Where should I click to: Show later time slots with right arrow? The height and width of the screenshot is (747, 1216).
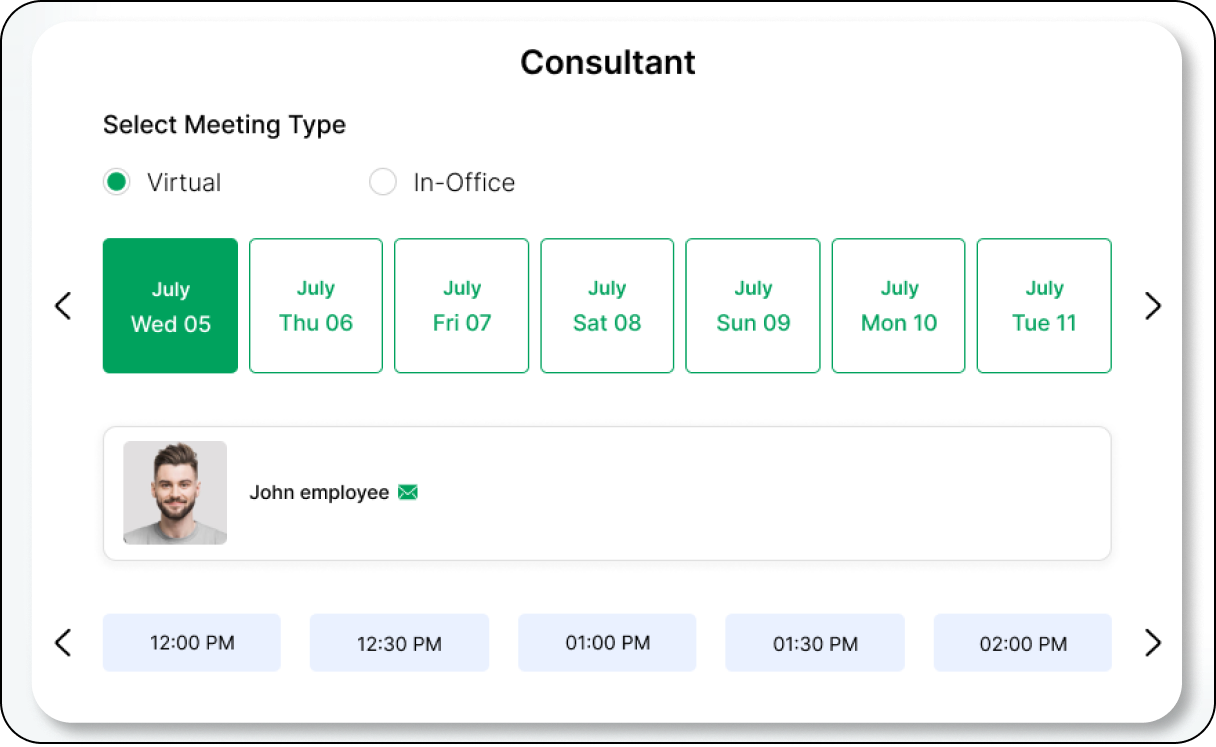1153,642
